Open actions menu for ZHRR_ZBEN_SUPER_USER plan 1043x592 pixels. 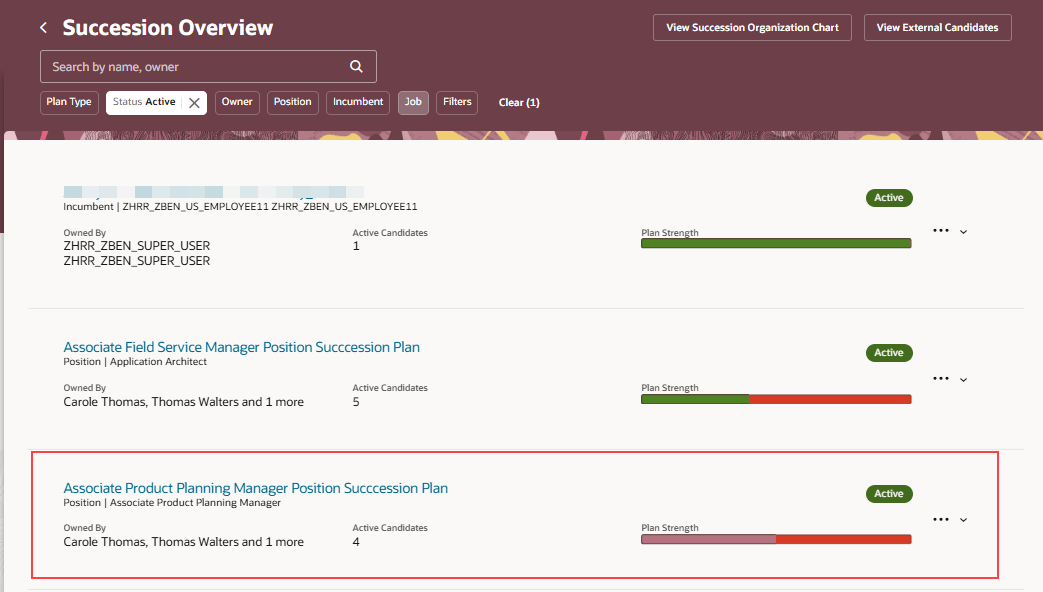click(x=941, y=231)
